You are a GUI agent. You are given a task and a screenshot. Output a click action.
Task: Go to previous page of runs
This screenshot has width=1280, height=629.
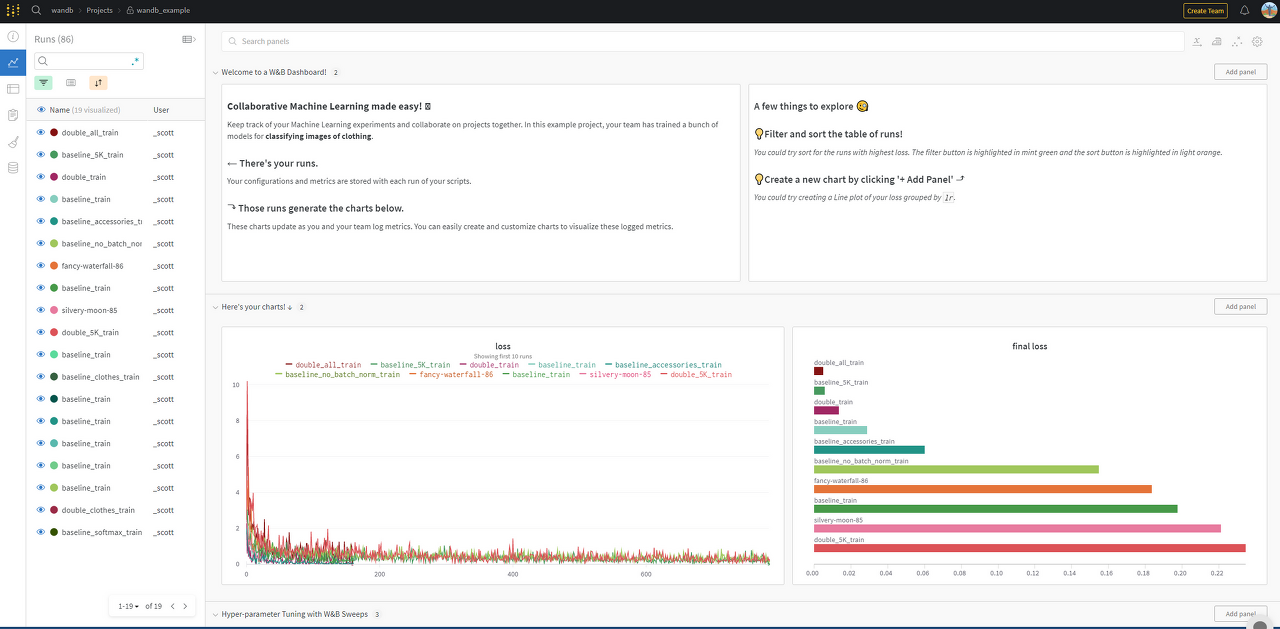point(172,606)
